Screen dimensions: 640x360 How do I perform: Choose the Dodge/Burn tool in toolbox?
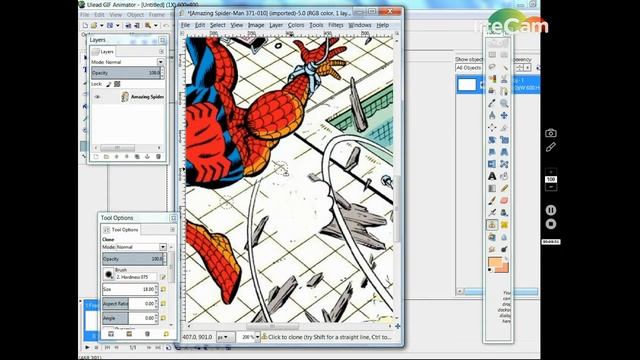[504, 249]
